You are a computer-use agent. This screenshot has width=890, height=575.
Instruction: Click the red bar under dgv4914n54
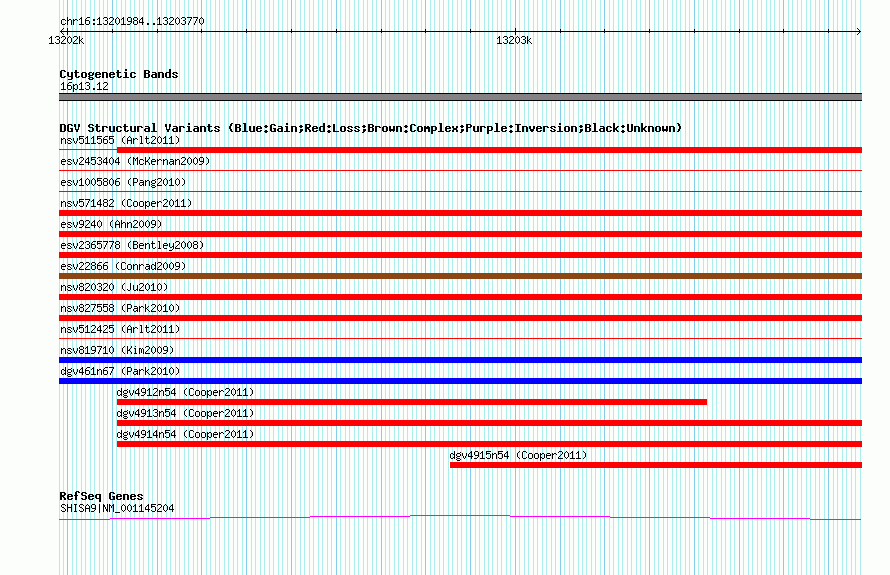click(489, 444)
